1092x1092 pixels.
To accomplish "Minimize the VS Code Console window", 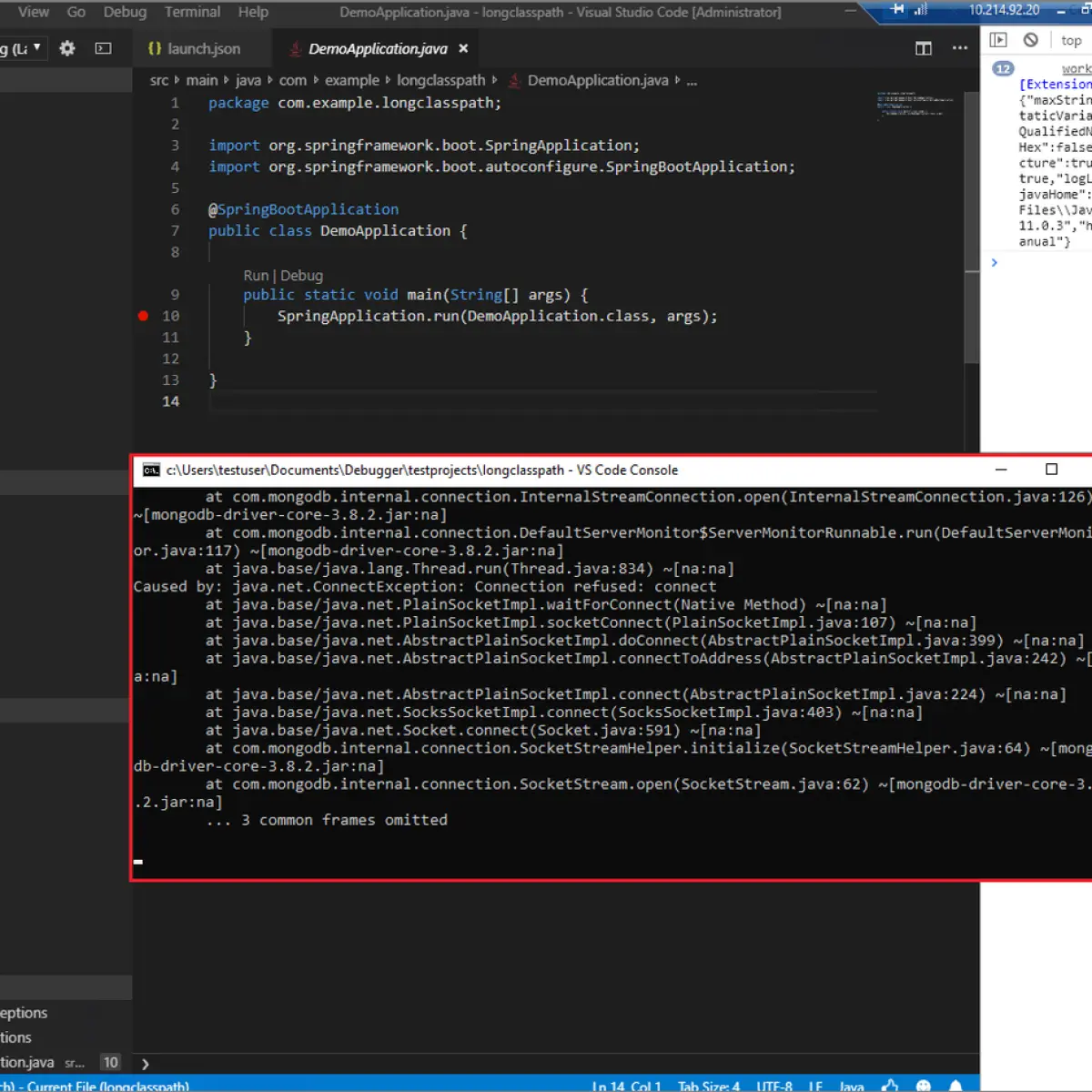I will point(1001,470).
